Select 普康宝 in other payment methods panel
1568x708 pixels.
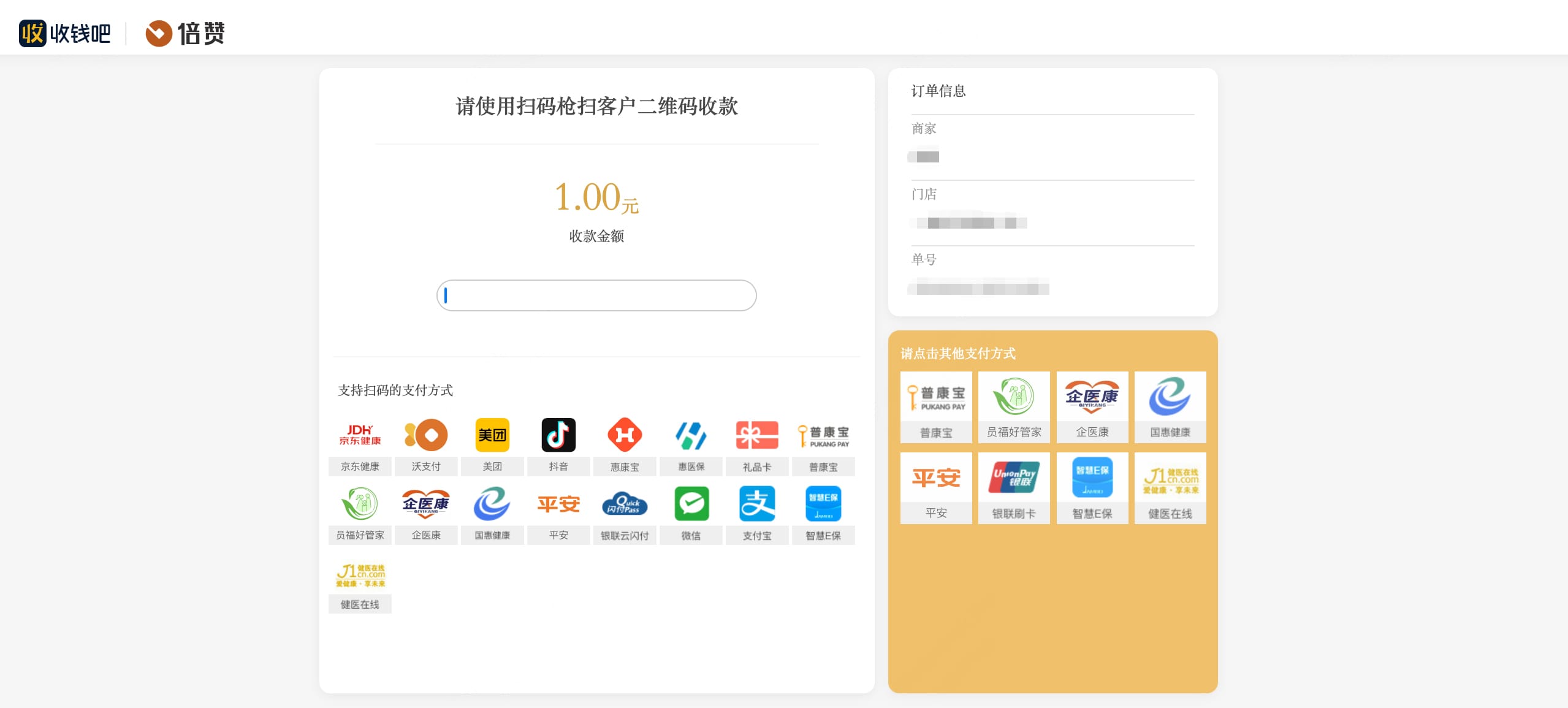point(936,407)
